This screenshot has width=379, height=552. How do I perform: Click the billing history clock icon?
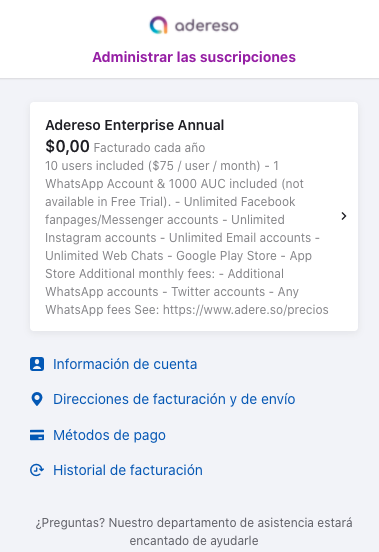(37, 470)
